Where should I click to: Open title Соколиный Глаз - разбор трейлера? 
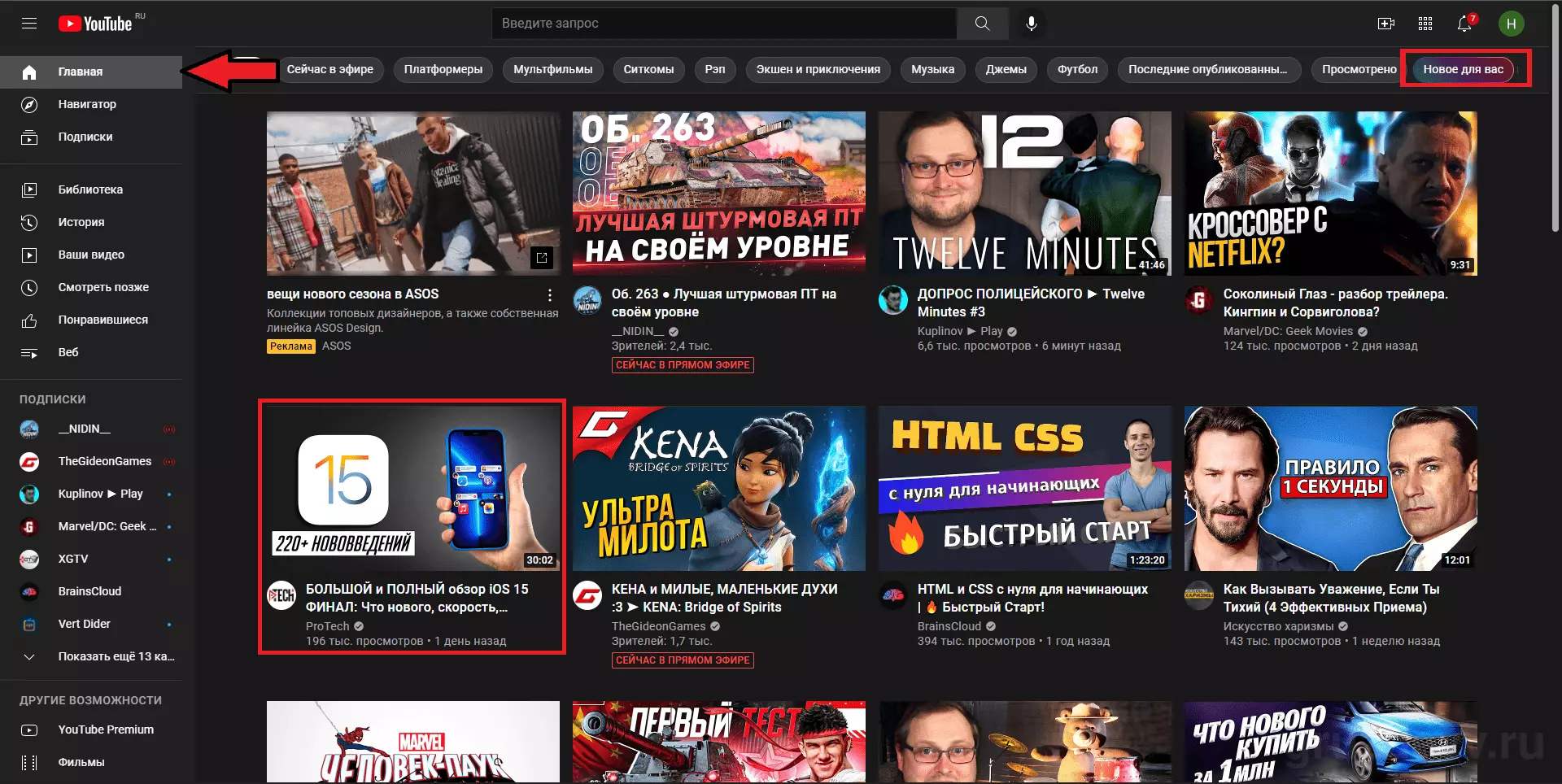pyautogui.click(x=1336, y=303)
